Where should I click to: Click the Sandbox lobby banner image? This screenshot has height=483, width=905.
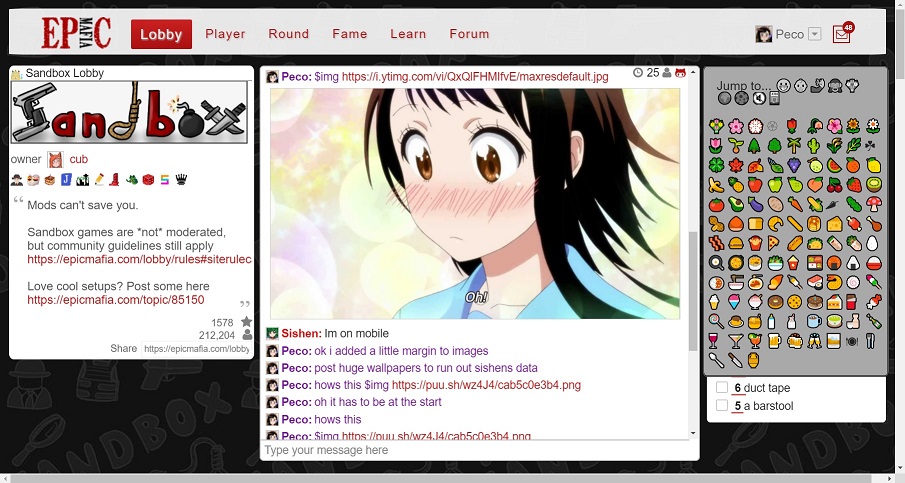pos(129,112)
